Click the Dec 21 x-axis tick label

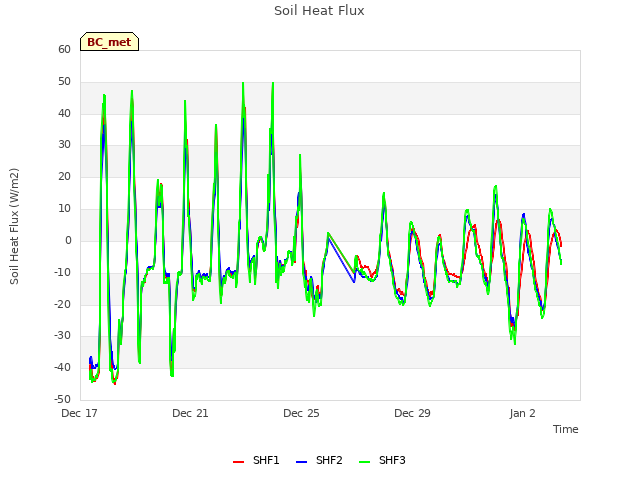(x=190, y=413)
